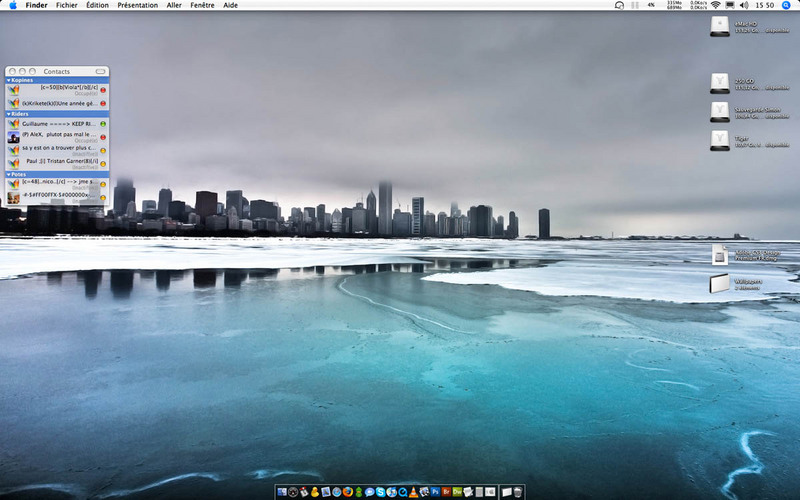The height and width of the screenshot is (500, 800).
Task: Open the Apple menu
Action: [13, 5]
